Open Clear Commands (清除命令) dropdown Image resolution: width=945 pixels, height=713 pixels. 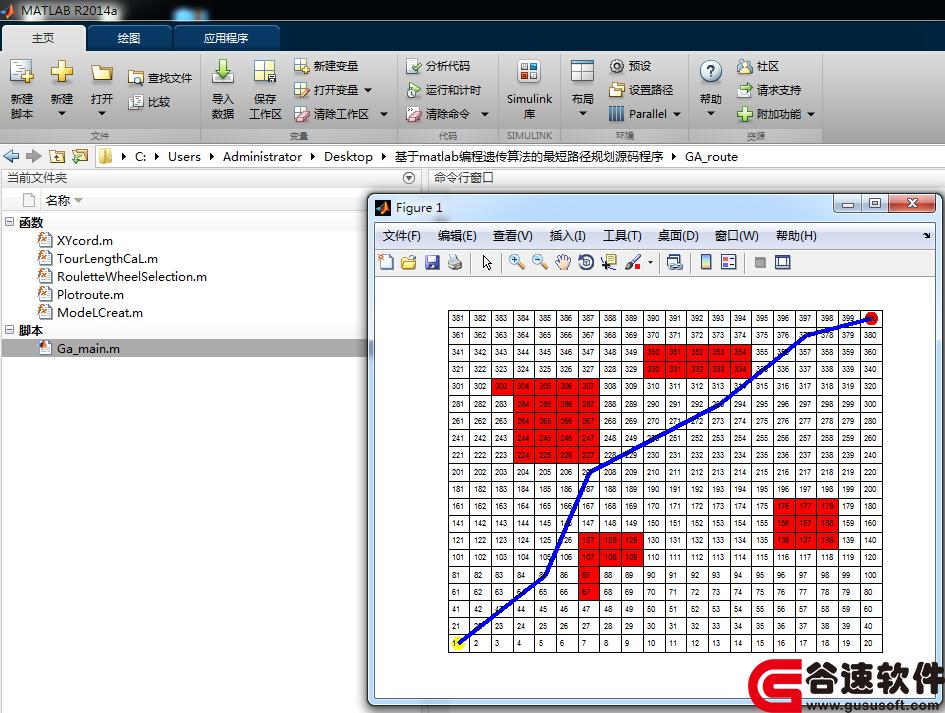485,114
